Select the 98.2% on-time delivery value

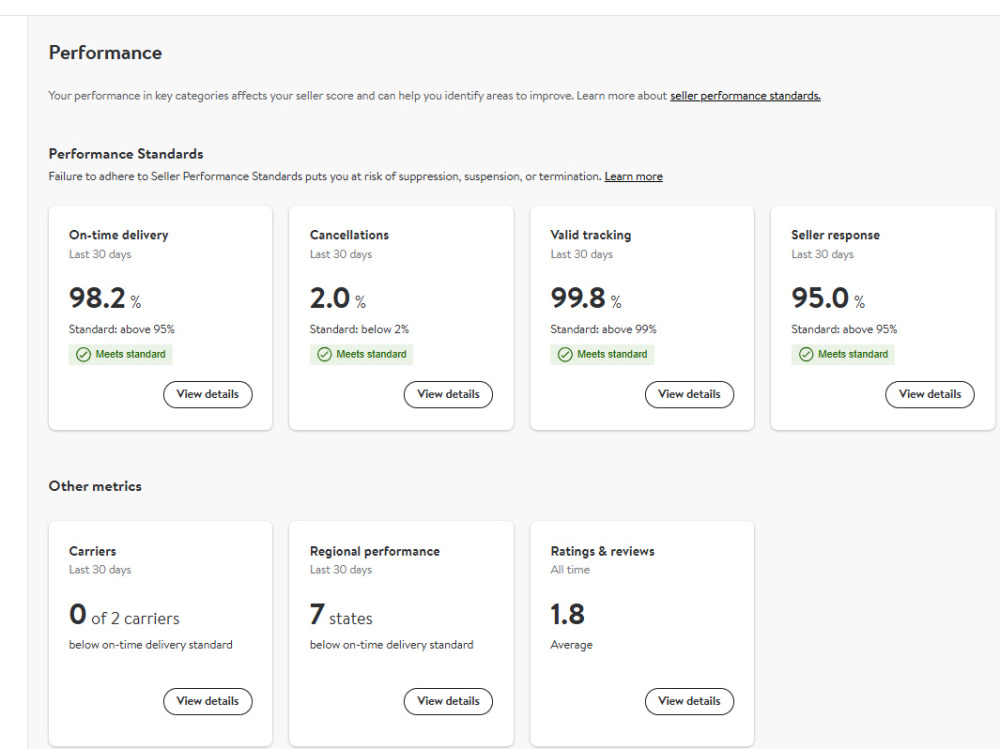[x=105, y=299]
